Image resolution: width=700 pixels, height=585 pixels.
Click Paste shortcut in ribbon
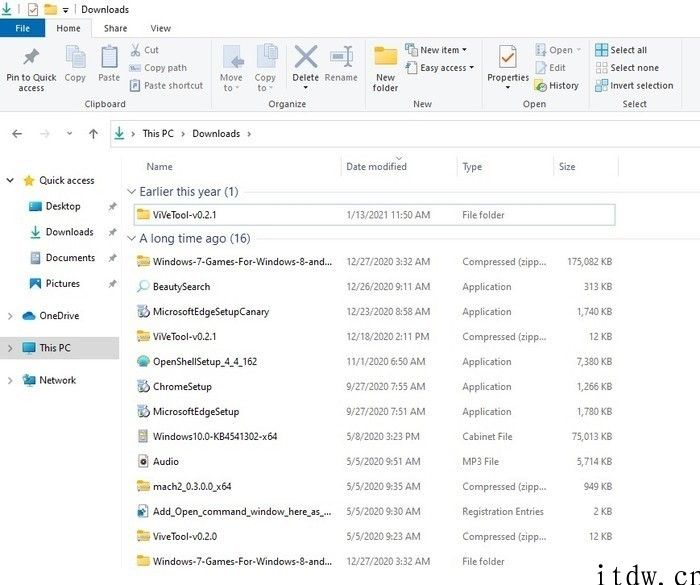(x=166, y=85)
